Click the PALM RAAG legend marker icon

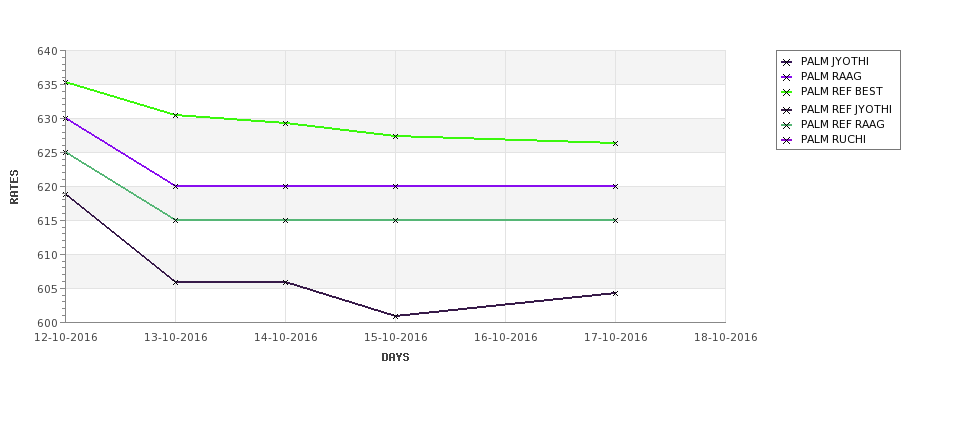click(x=787, y=77)
